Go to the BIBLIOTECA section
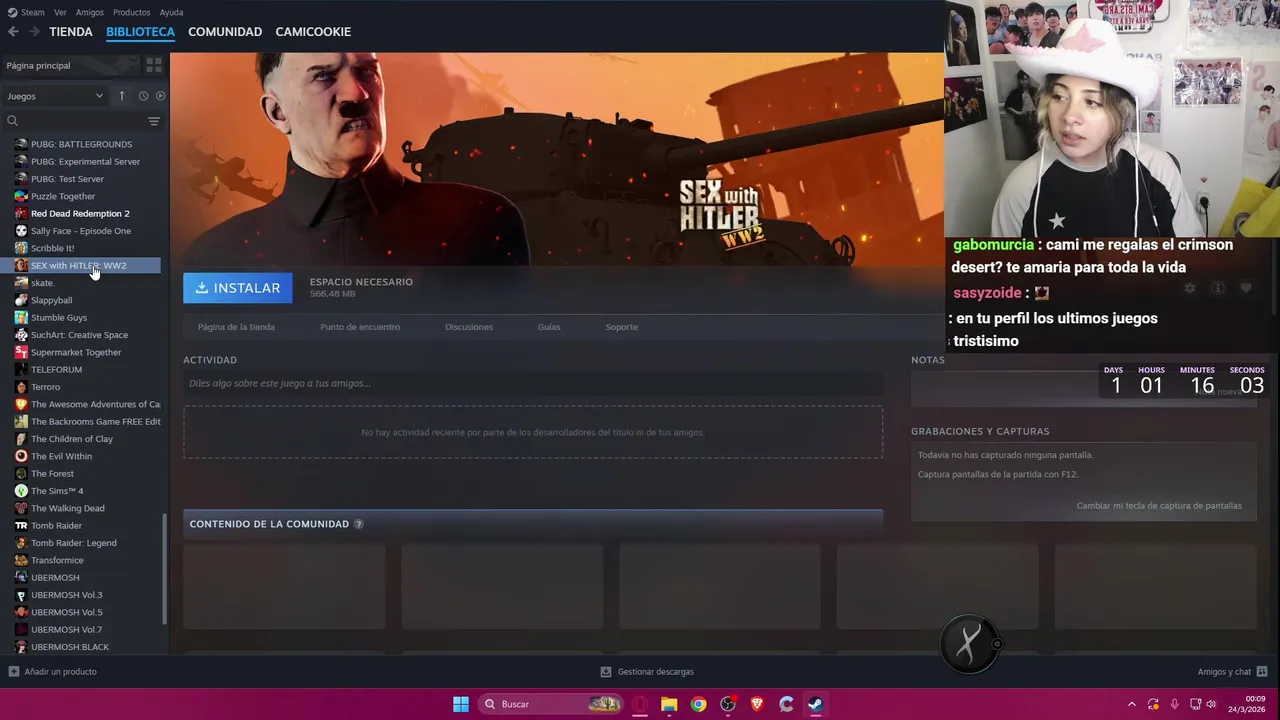The width and height of the screenshot is (1280, 720). 140,32
